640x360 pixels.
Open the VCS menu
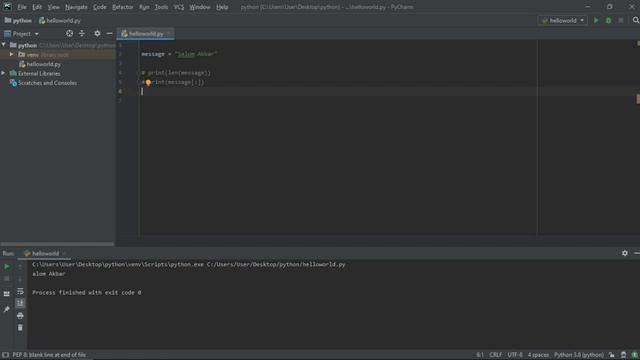(179, 7)
